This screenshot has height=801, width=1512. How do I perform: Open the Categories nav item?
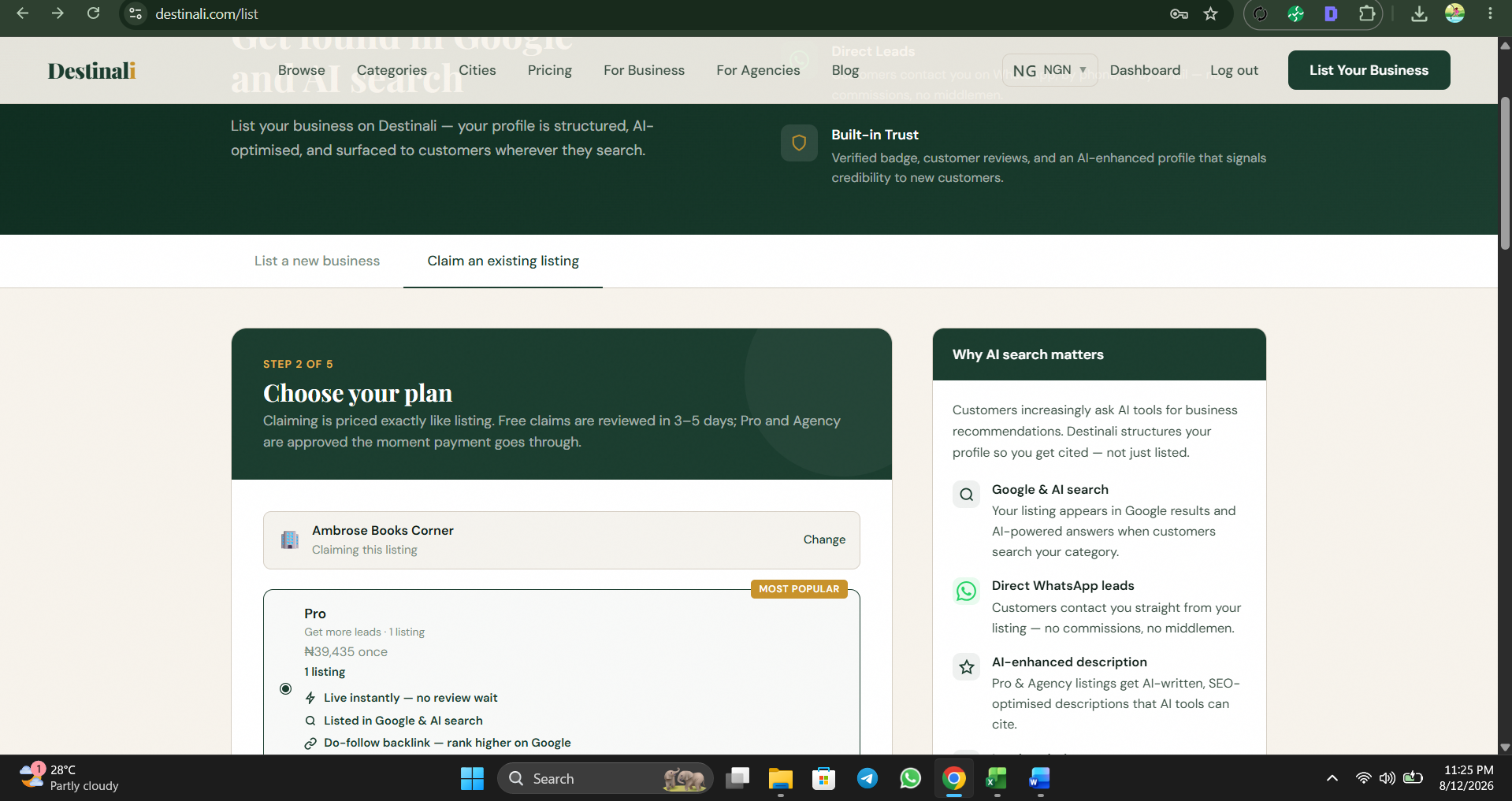click(392, 70)
